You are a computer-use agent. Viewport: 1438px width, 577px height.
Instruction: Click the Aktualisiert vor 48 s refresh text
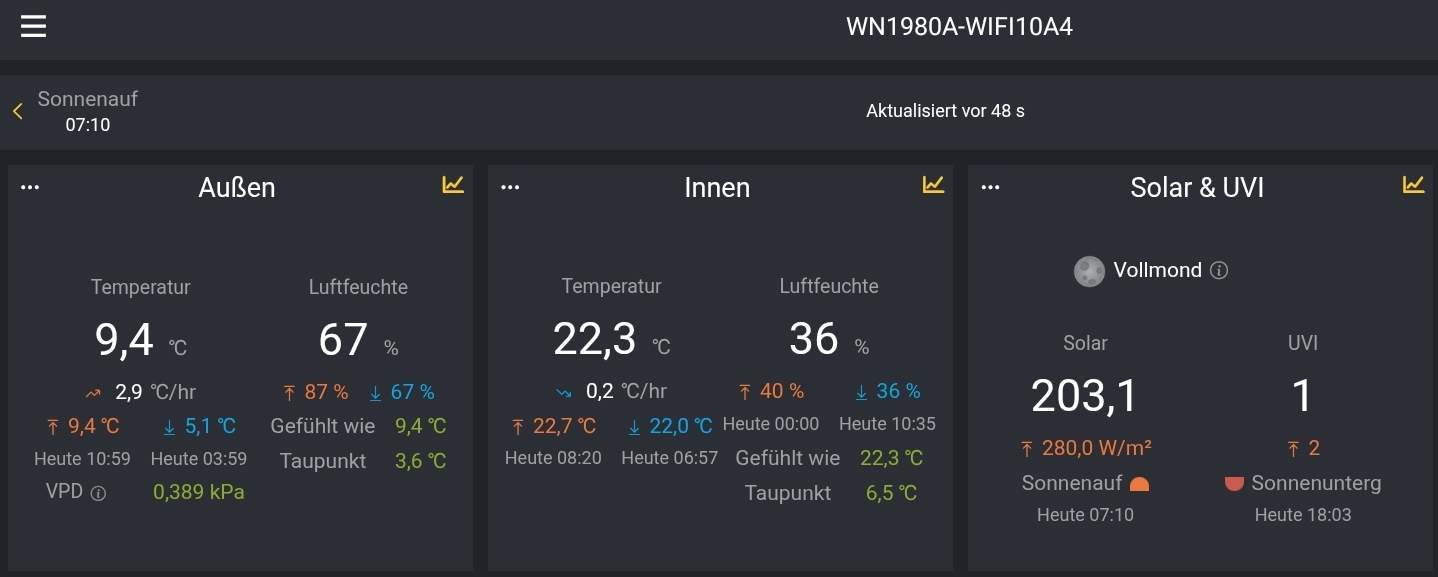pyautogui.click(x=944, y=111)
